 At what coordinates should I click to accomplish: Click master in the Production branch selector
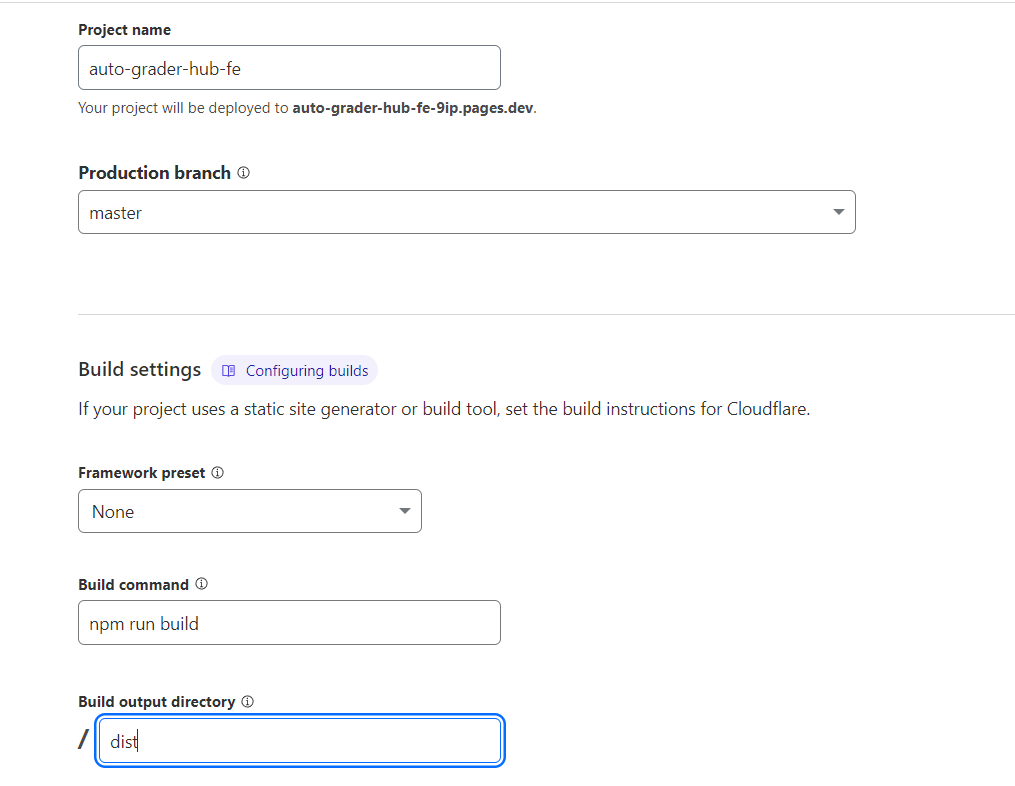pos(115,212)
